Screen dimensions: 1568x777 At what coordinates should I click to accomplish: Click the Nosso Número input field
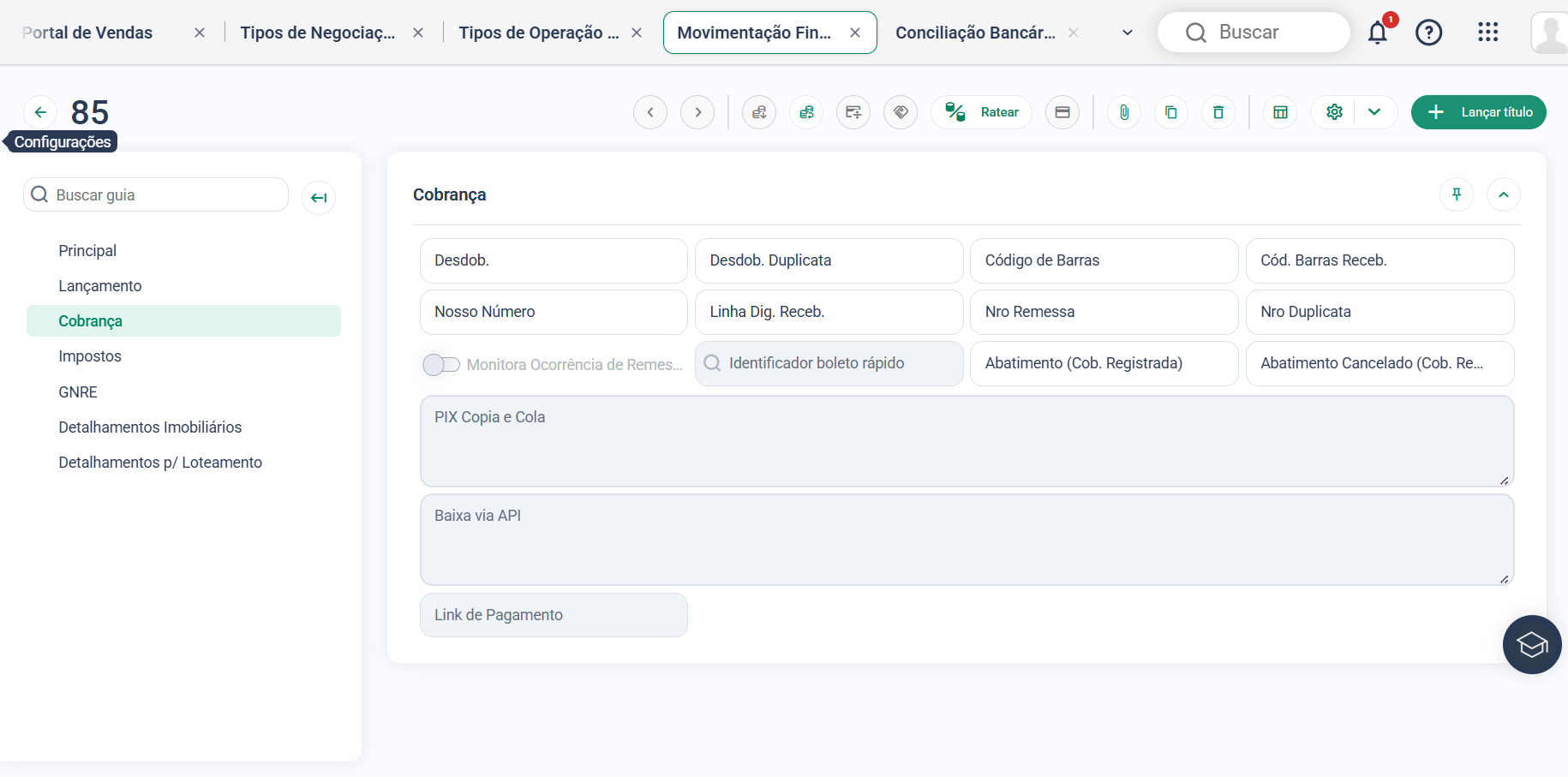point(554,312)
